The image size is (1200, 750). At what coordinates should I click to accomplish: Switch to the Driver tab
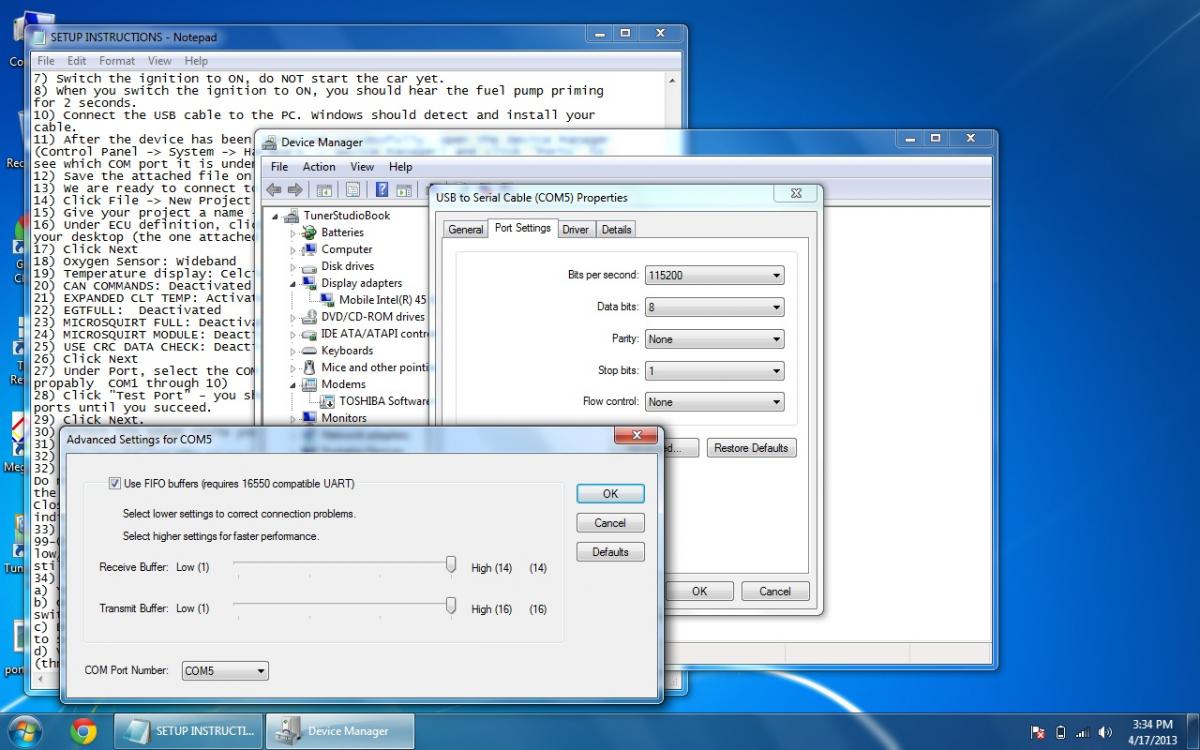point(575,229)
